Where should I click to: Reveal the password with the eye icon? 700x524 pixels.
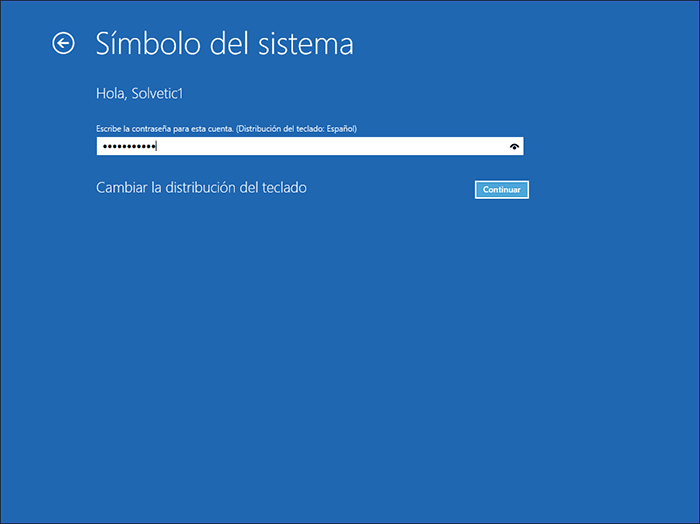pos(514,146)
